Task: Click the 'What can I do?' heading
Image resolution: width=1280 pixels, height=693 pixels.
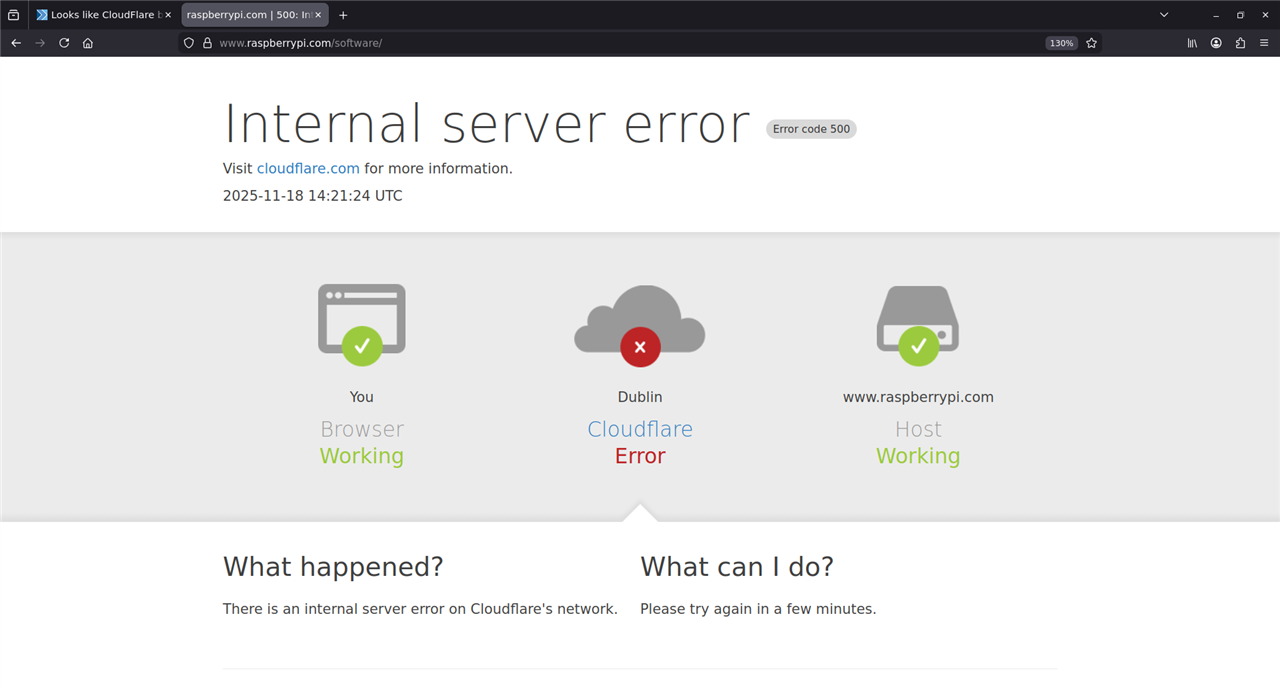Action: pos(737,567)
